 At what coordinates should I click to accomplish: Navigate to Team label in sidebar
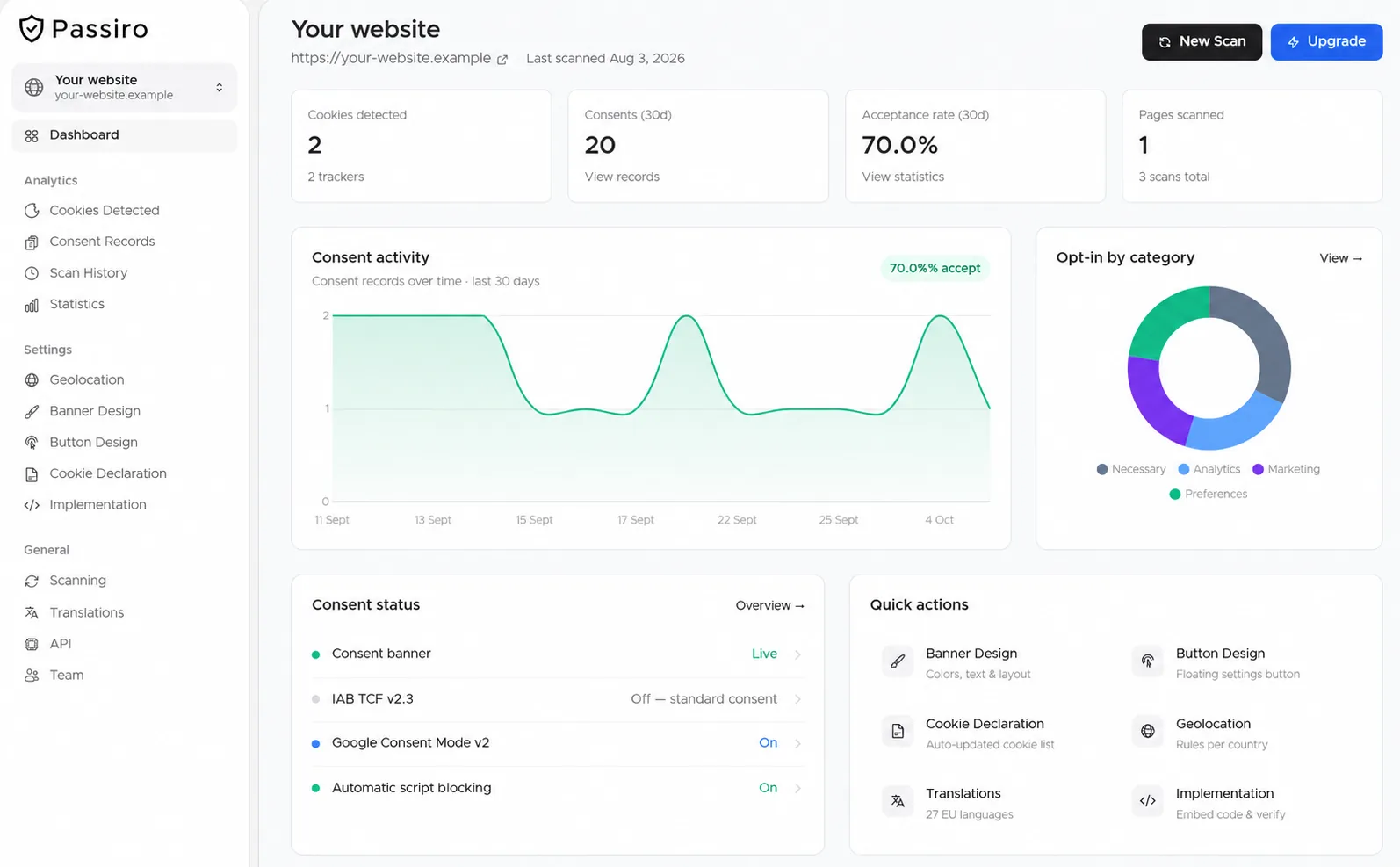[x=67, y=675]
